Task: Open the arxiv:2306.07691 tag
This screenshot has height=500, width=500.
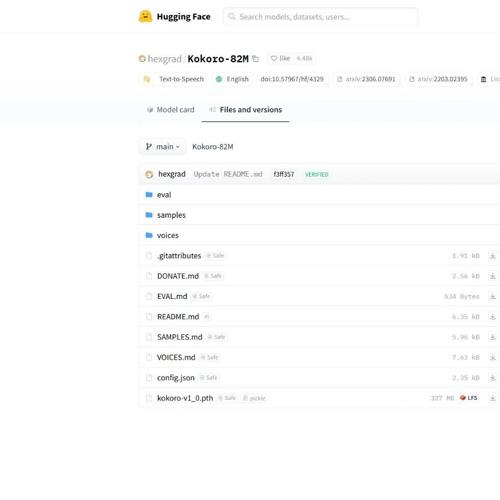Action: pos(366,79)
